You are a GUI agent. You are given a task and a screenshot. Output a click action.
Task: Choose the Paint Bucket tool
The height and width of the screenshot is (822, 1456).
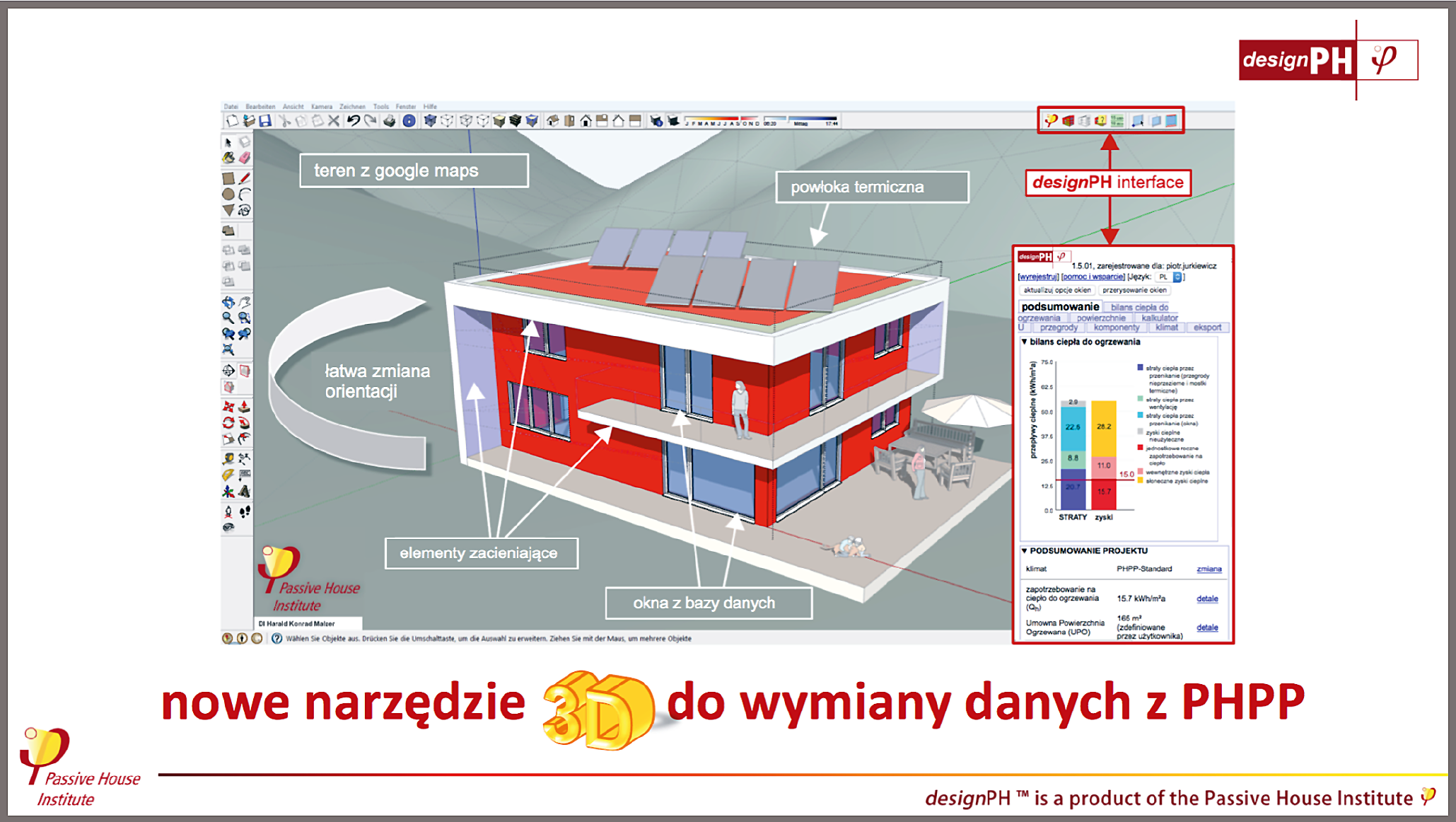(x=228, y=158)
